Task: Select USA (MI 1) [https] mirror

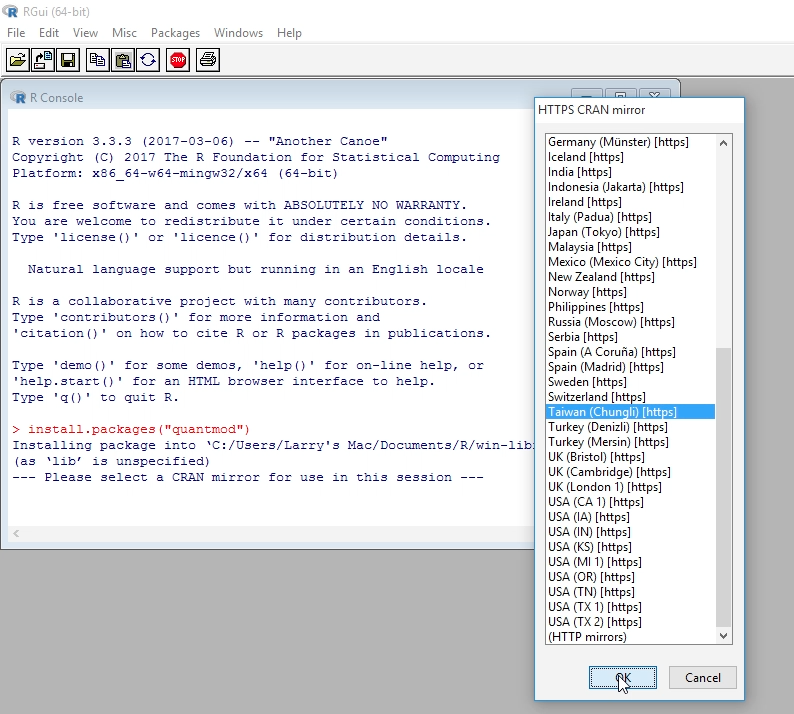Action: click(630, 562)
